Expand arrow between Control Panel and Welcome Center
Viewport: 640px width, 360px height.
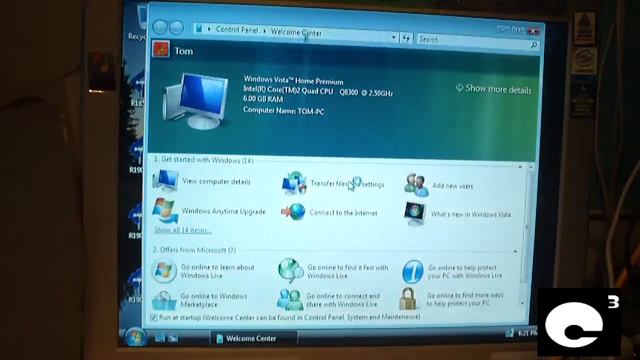pos(264,31)
